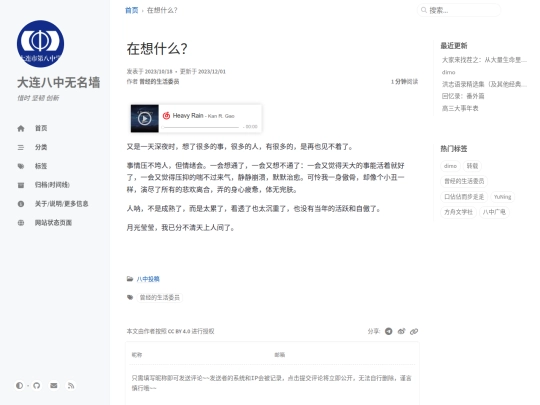Click the email envelope icon
Viewport: 540px width, 405px height.
[54, 385]
